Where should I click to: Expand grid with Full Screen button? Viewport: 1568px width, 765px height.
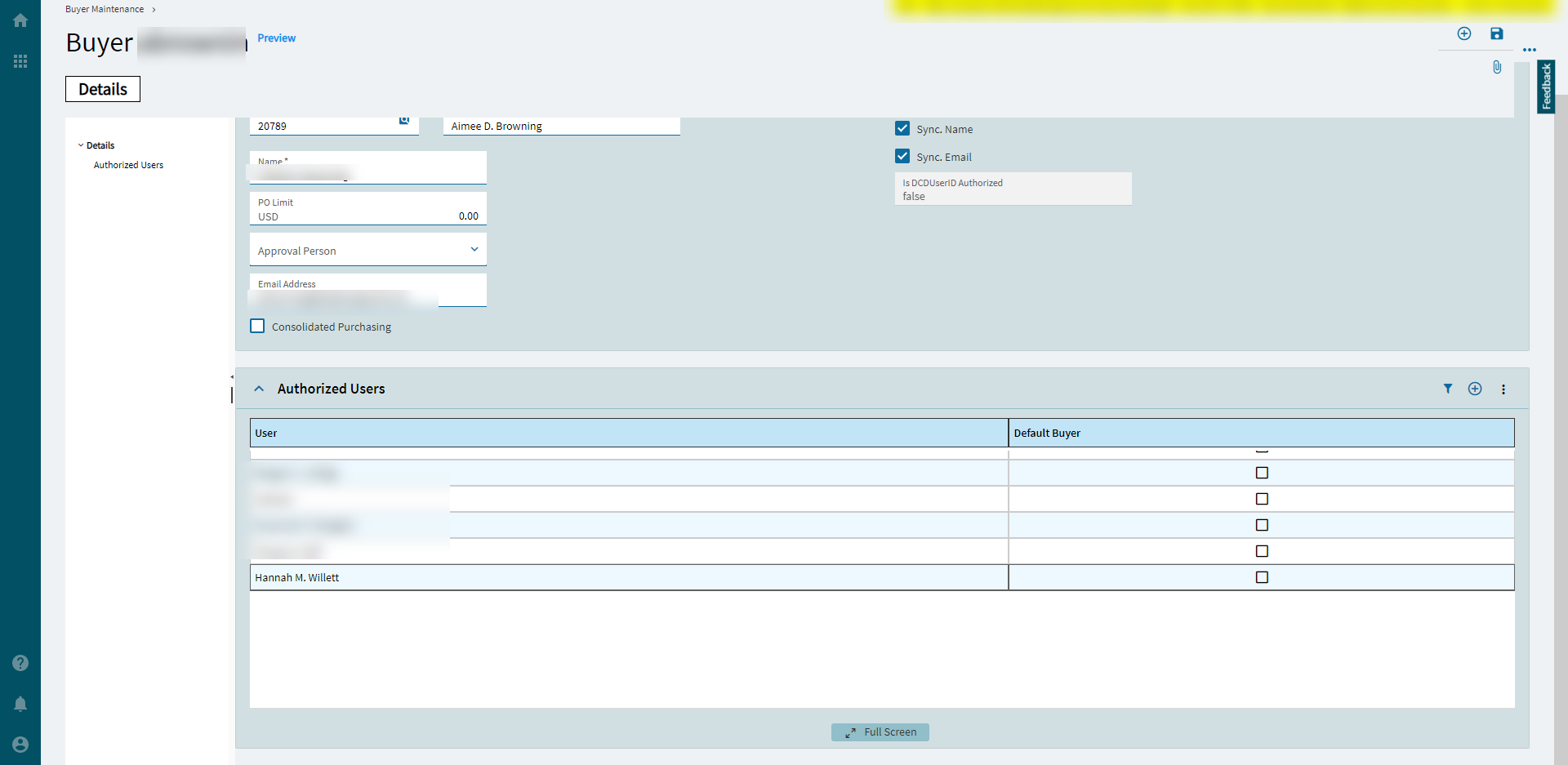tap(880, 732)
